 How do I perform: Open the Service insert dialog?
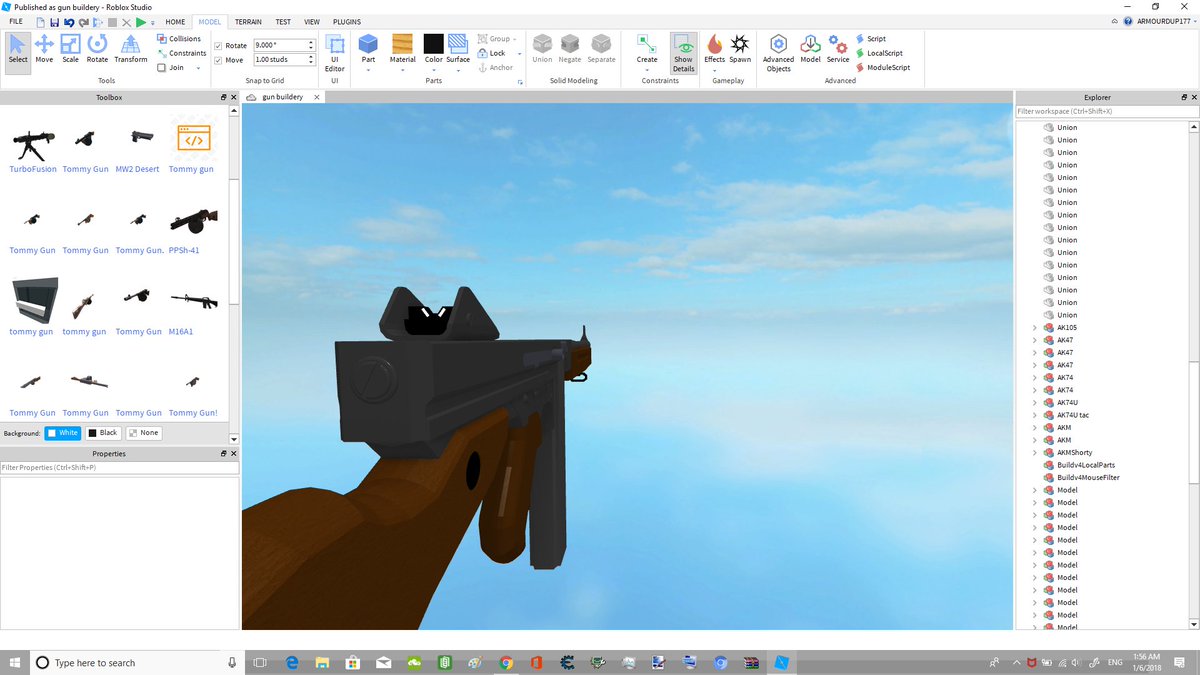coord(838,48)
